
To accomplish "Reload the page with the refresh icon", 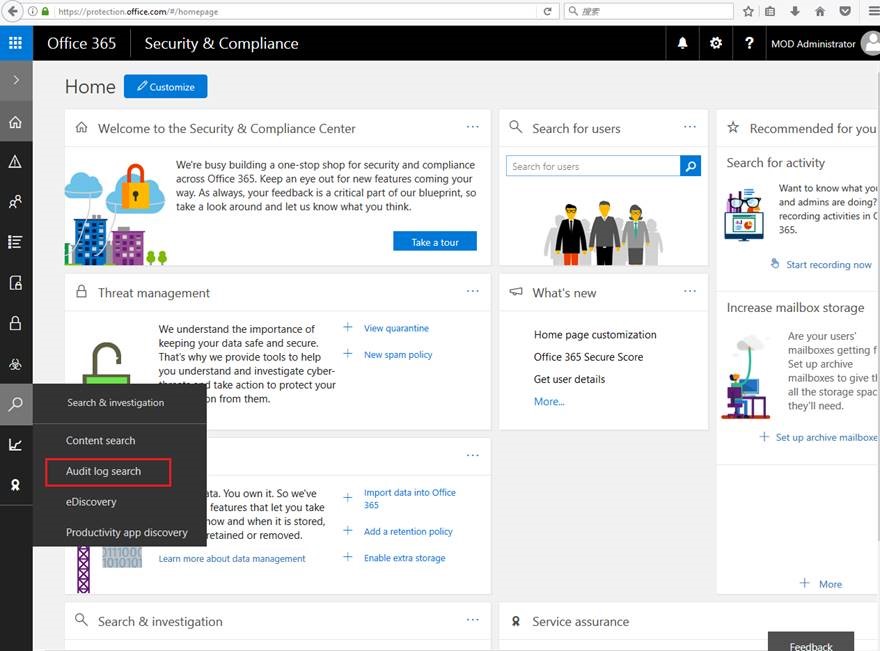I will 547,11.
